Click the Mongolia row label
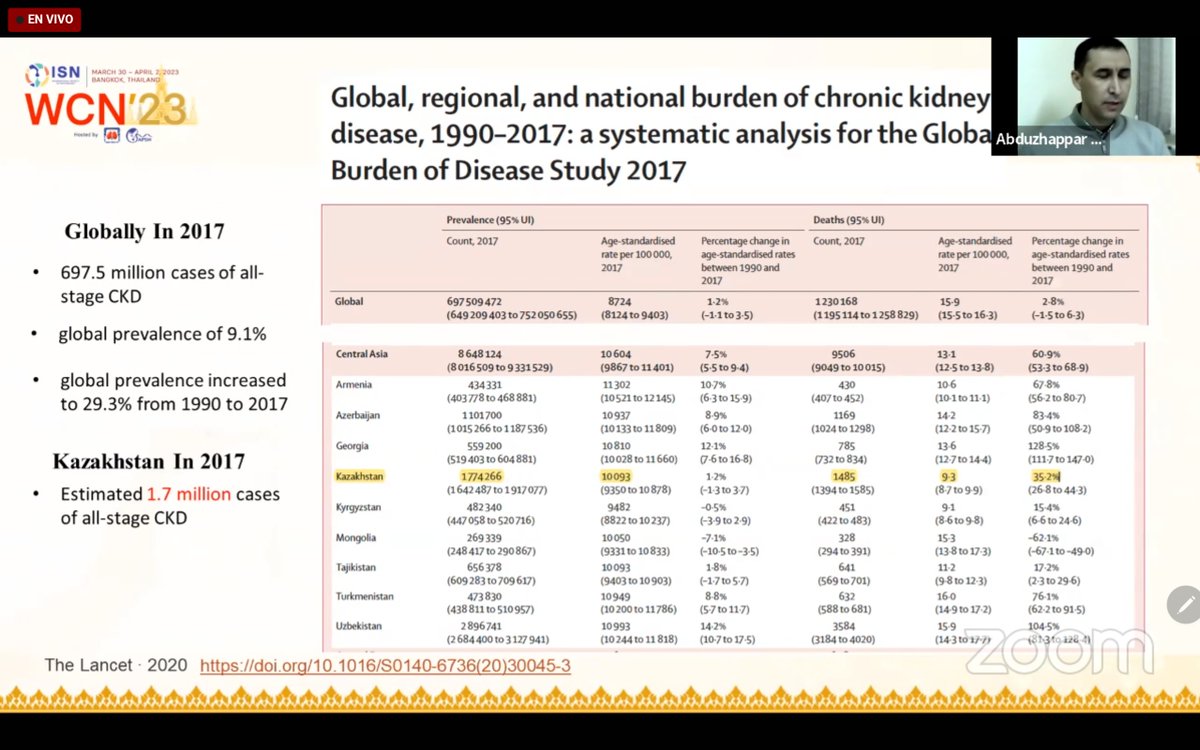 pos(356,537)
